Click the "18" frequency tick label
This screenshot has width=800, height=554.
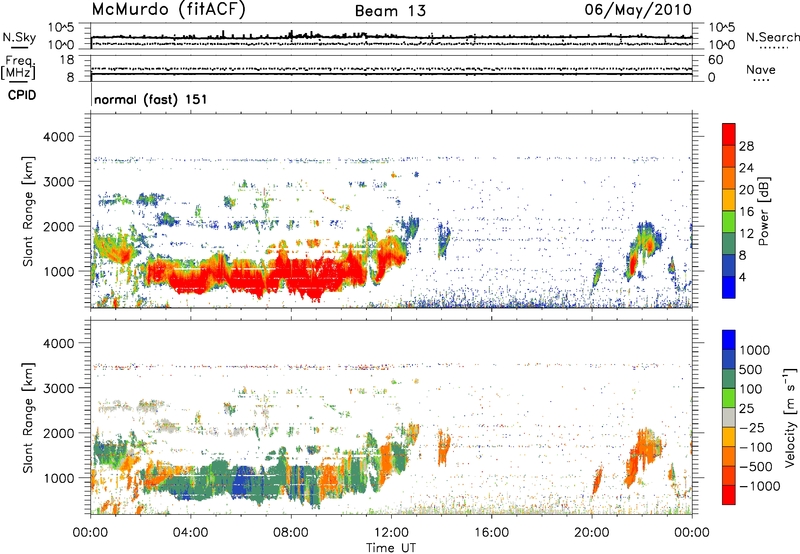point(67,60)
